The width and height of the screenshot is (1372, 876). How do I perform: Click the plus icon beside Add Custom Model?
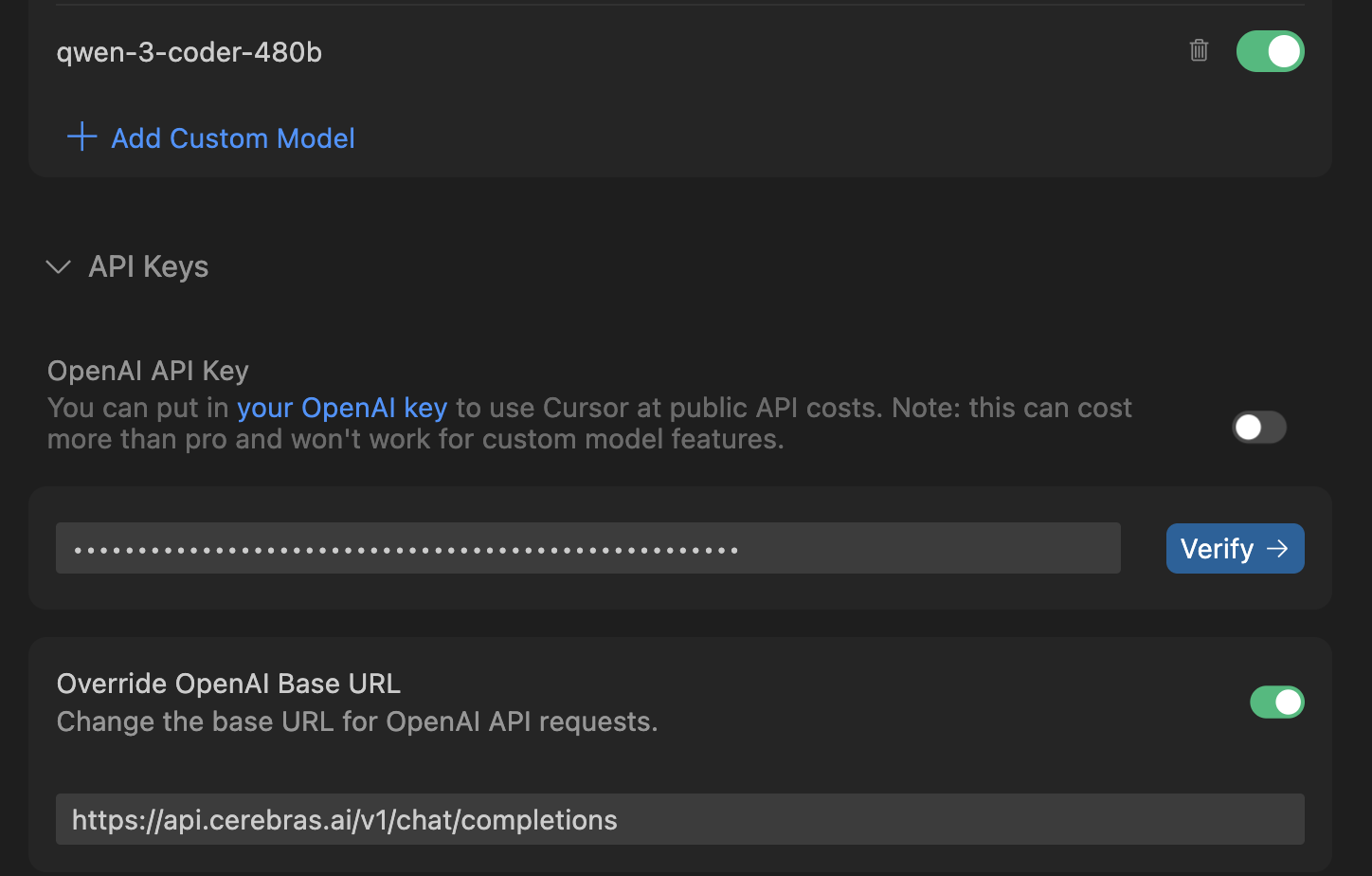point(82,137)
